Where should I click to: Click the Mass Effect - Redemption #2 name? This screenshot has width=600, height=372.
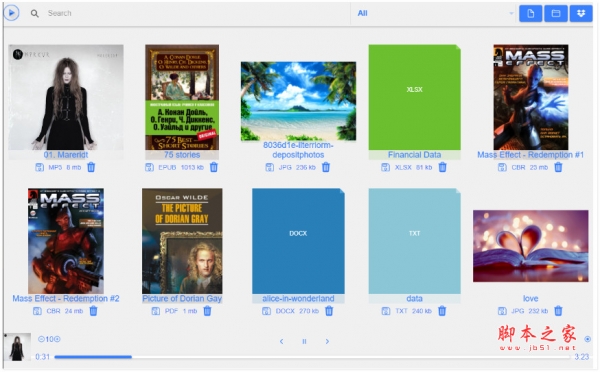coord(66,299)
